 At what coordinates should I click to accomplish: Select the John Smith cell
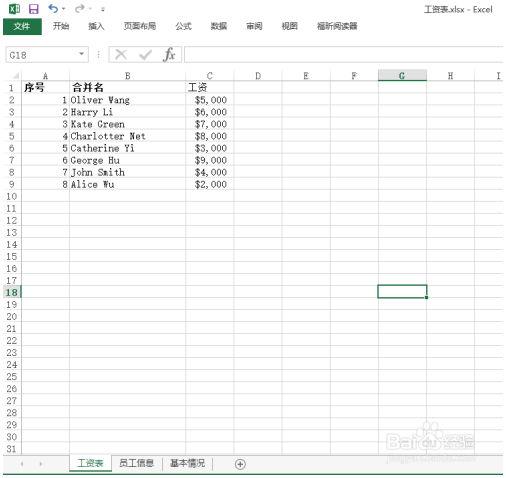pyautogui.click(x=127, y=172)
